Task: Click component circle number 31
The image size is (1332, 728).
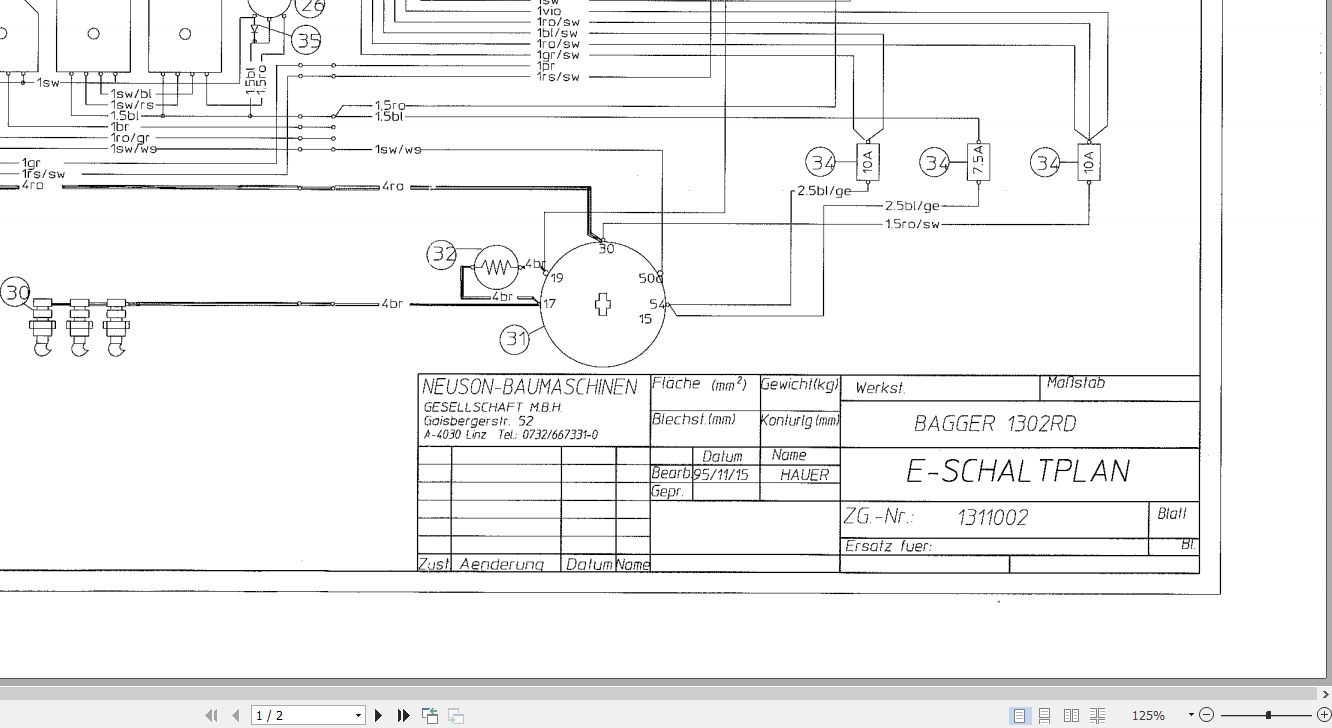Action: [x=515, y=339]
